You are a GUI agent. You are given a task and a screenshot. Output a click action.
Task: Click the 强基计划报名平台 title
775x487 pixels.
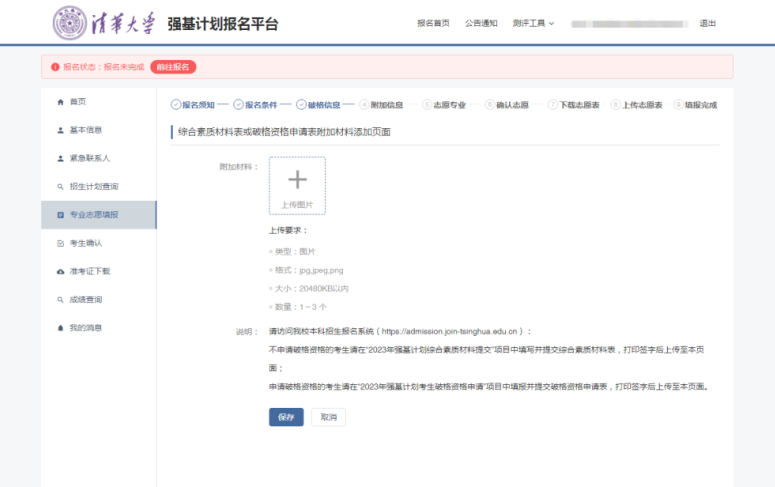click(x=223, y=24)
